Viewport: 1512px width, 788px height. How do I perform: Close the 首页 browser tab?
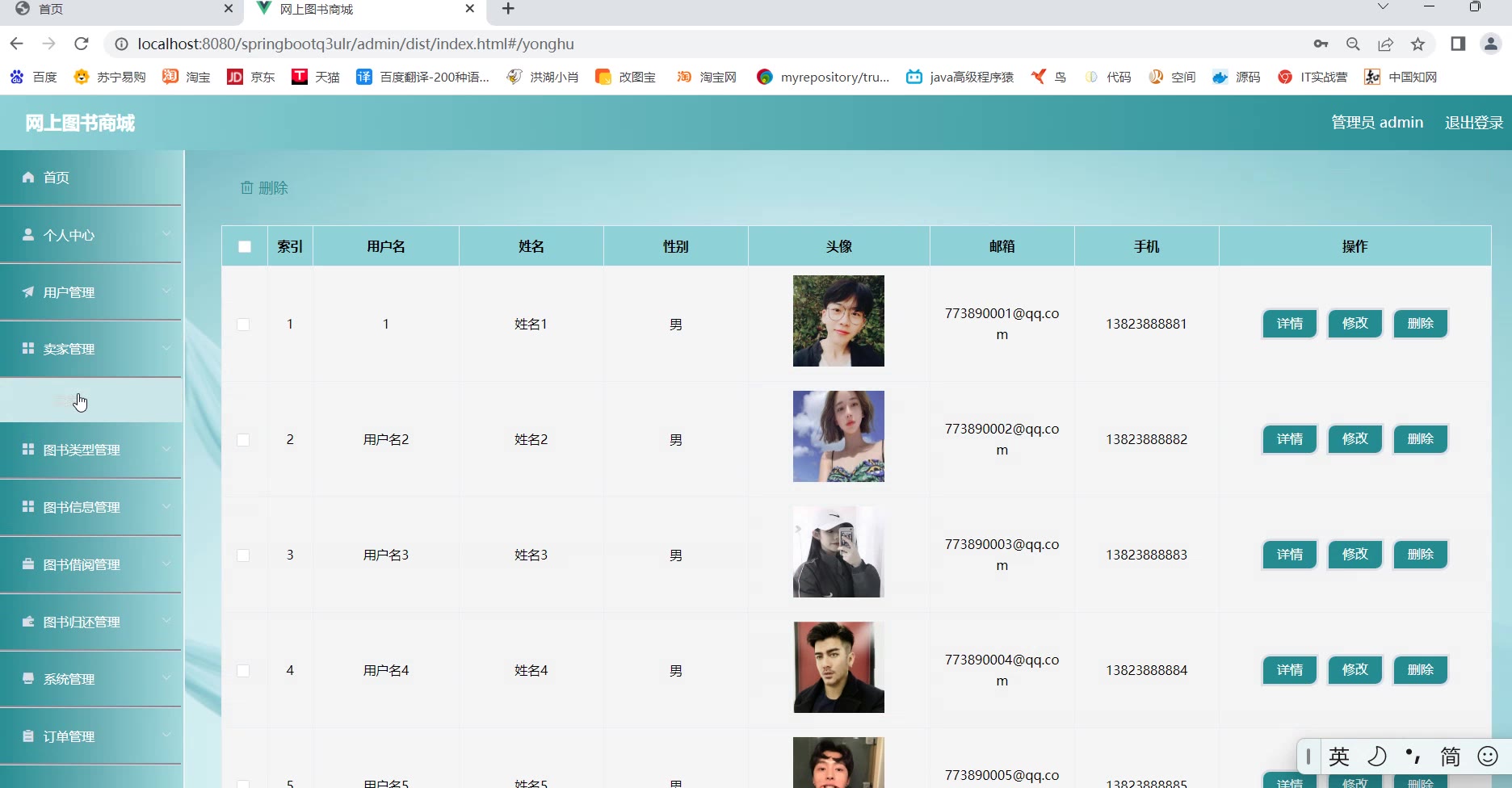(229, 9)
